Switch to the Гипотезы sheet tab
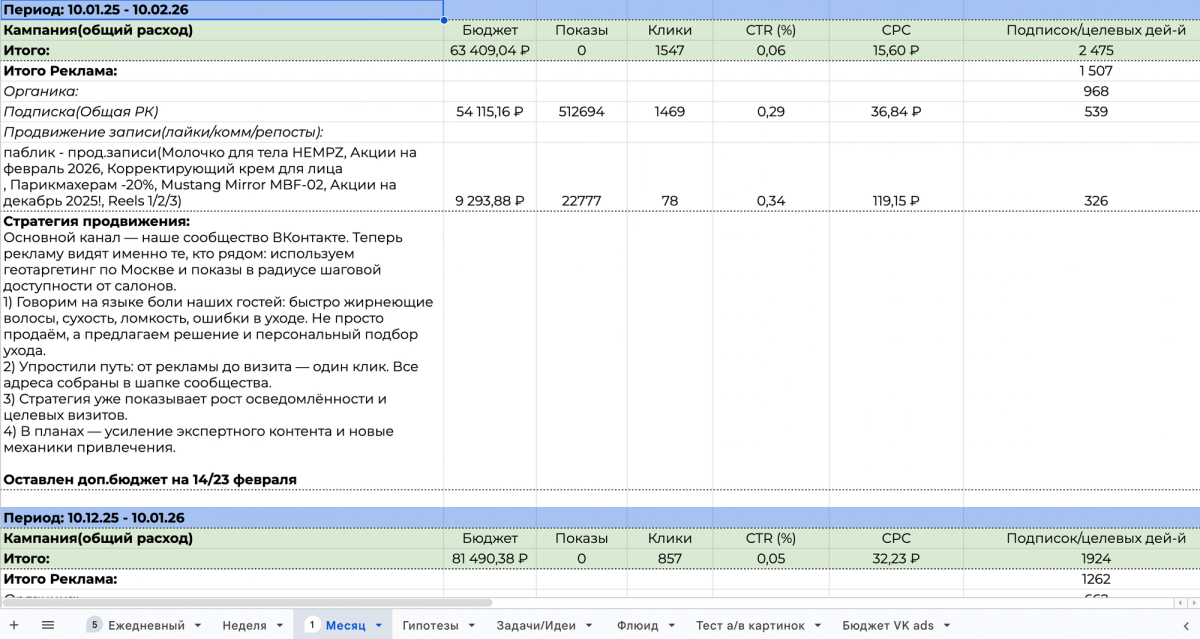Image resolution: width=1200 pixels, height=639 pixels. 430,625
